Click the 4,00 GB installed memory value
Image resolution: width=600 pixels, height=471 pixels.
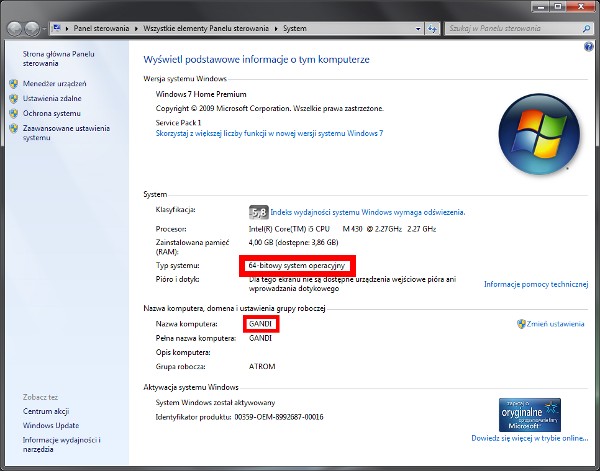pyautogui.click(x=293, y=242)
